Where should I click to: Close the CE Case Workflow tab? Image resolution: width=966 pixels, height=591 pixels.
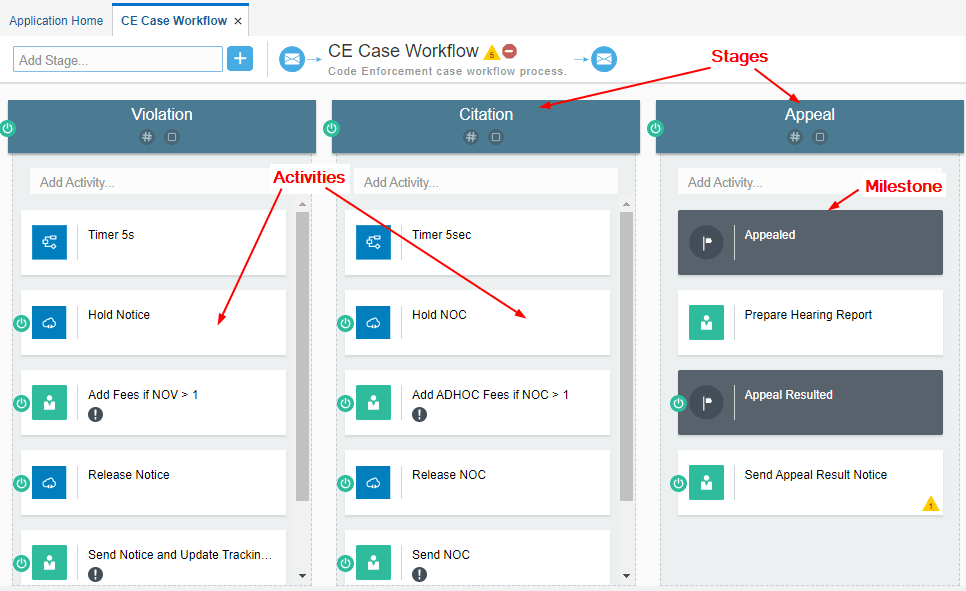pyautogui.click(x=236, y=18)
